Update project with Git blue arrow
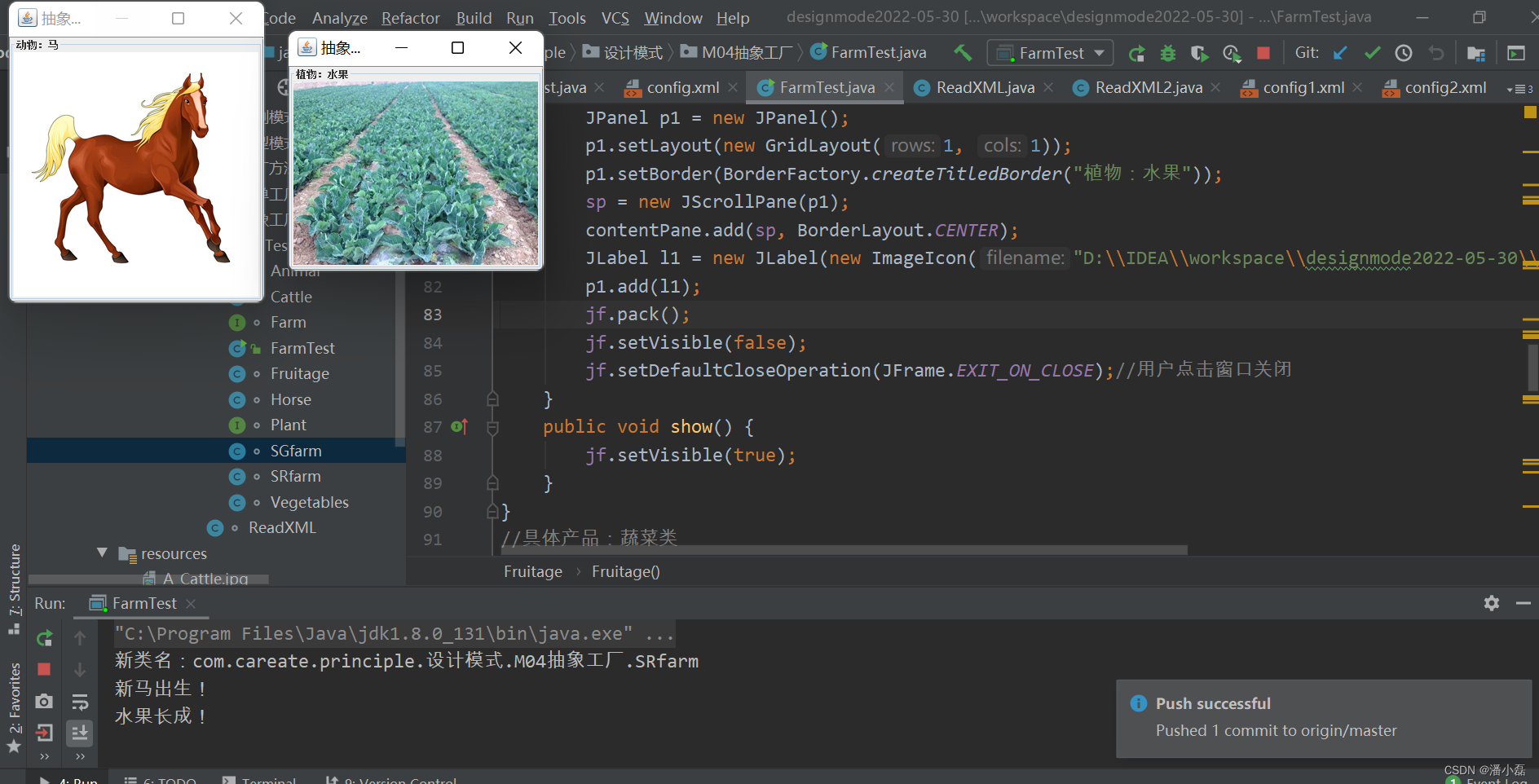The height and width of the screenshot is (784, 1539). (1340, 53)
